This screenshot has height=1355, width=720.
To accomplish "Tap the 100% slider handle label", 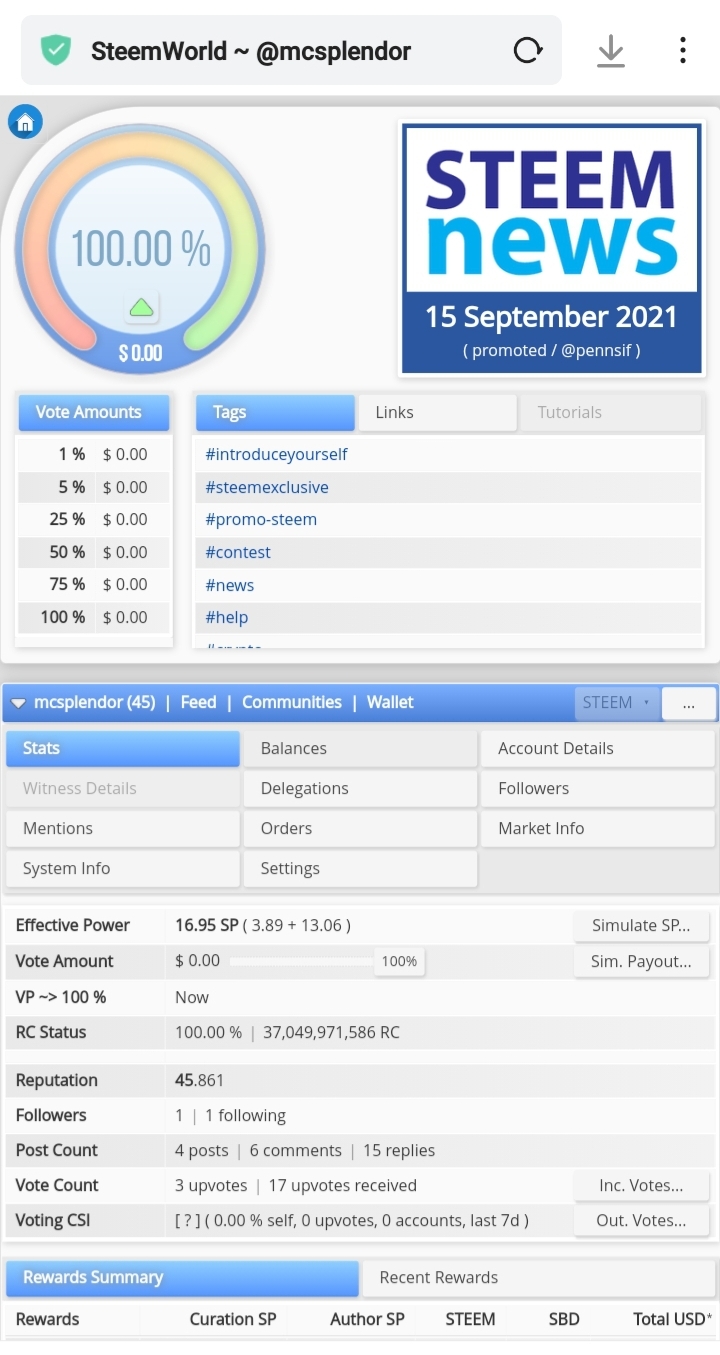I will coord(399,961).
